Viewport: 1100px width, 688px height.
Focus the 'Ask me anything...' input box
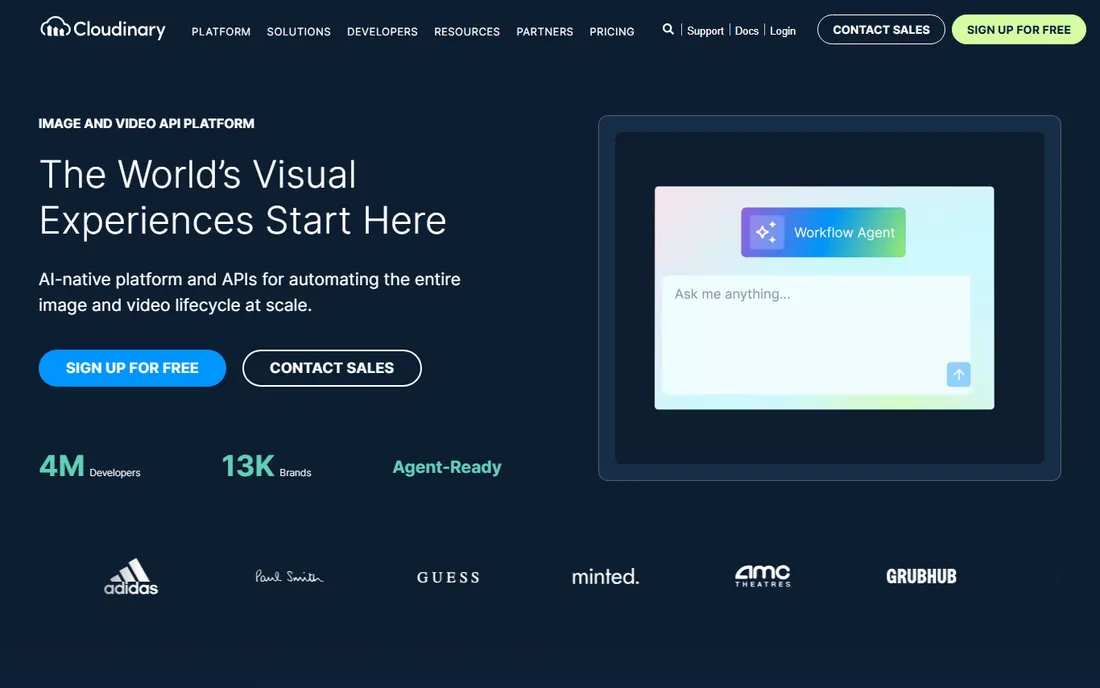click(x=817, y=335)
